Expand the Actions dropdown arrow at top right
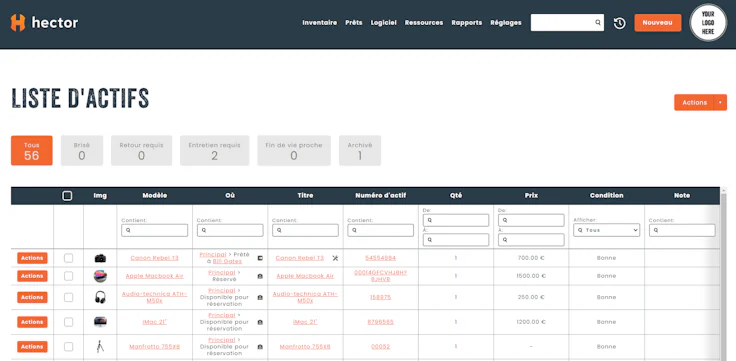The height and width of the screenshot is (361, 736). [x=720, y=102]
